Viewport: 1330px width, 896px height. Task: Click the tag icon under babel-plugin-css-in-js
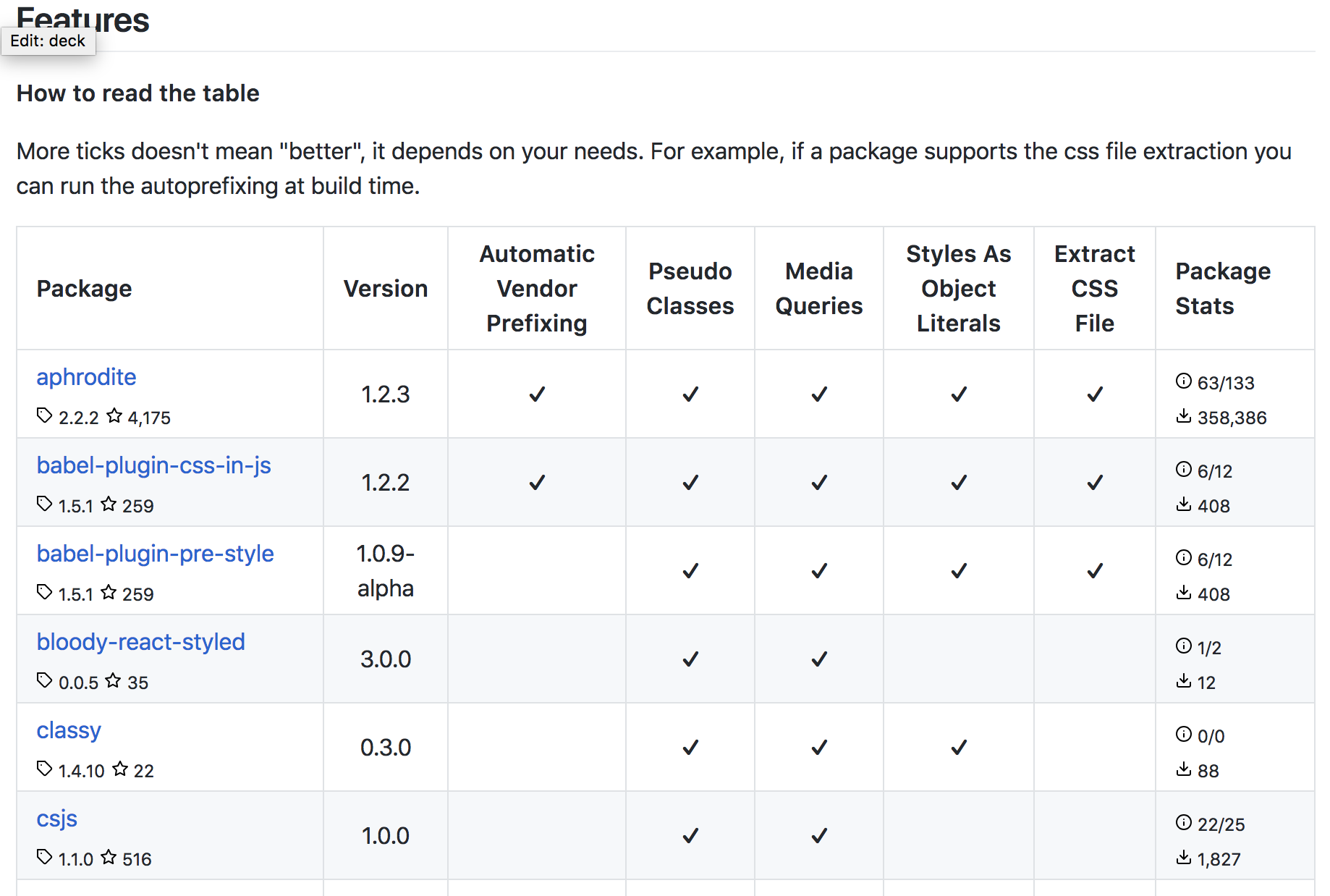click(x=44, y=504)
